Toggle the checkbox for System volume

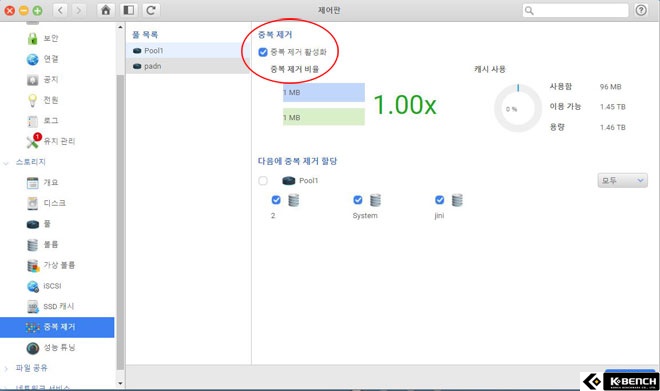pyautogui.click(x=358, y=200)
